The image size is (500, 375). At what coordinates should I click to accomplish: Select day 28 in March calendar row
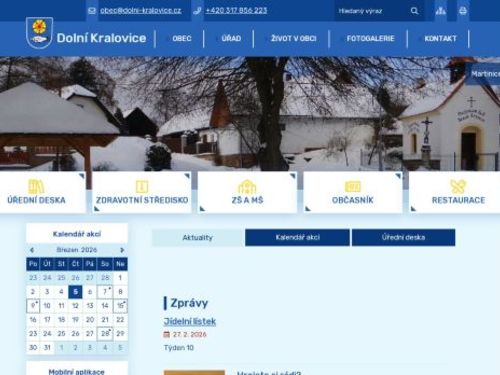[x=105, y=334]
